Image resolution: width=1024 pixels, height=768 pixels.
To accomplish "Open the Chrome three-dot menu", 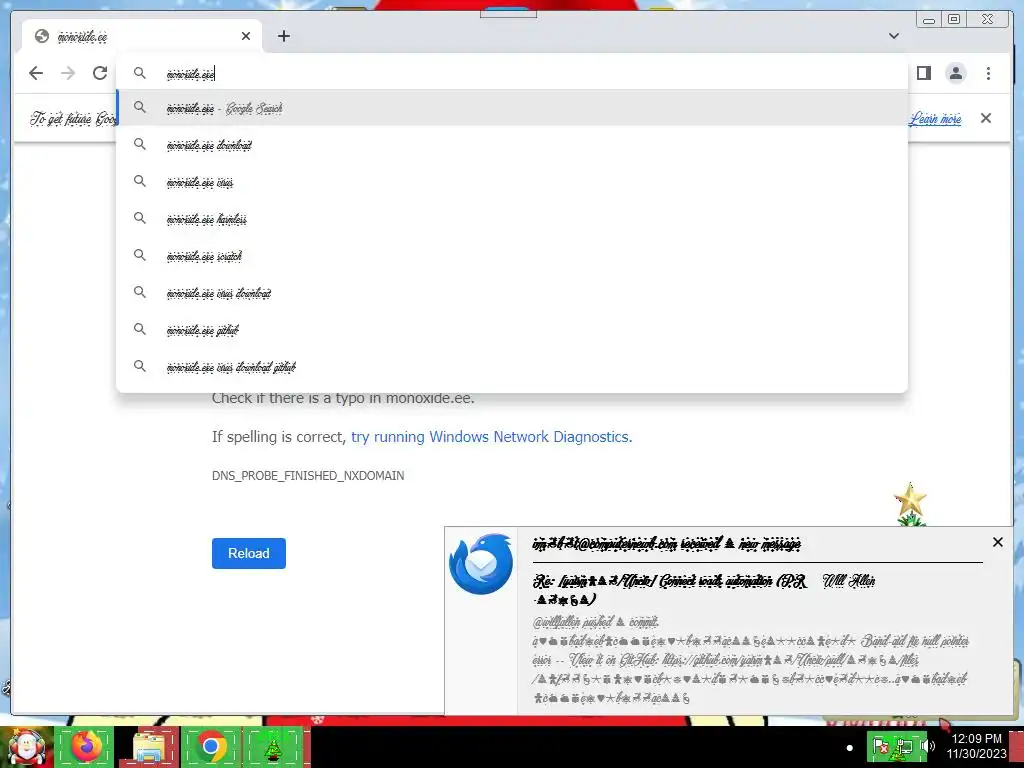I will tap(988, 73).
